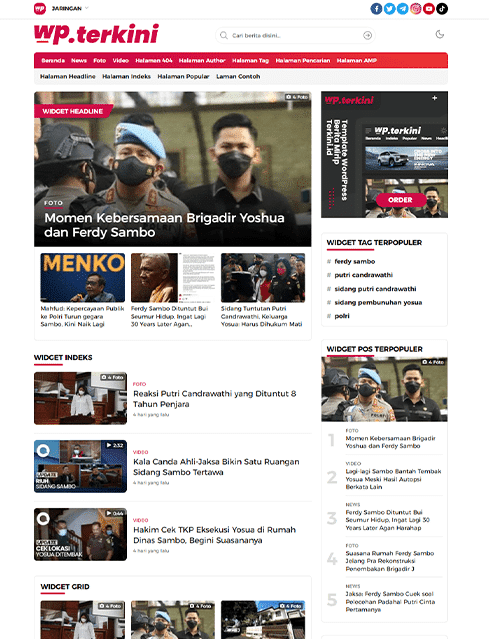Image resolution: width=489 pixels, height=639 pixels.
Task: Open the Instagram social icon
Action: pos(416,9)
